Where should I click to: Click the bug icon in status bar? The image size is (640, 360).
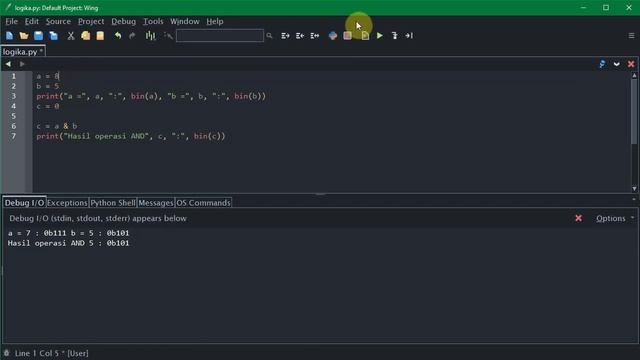(x=6, y=353)
